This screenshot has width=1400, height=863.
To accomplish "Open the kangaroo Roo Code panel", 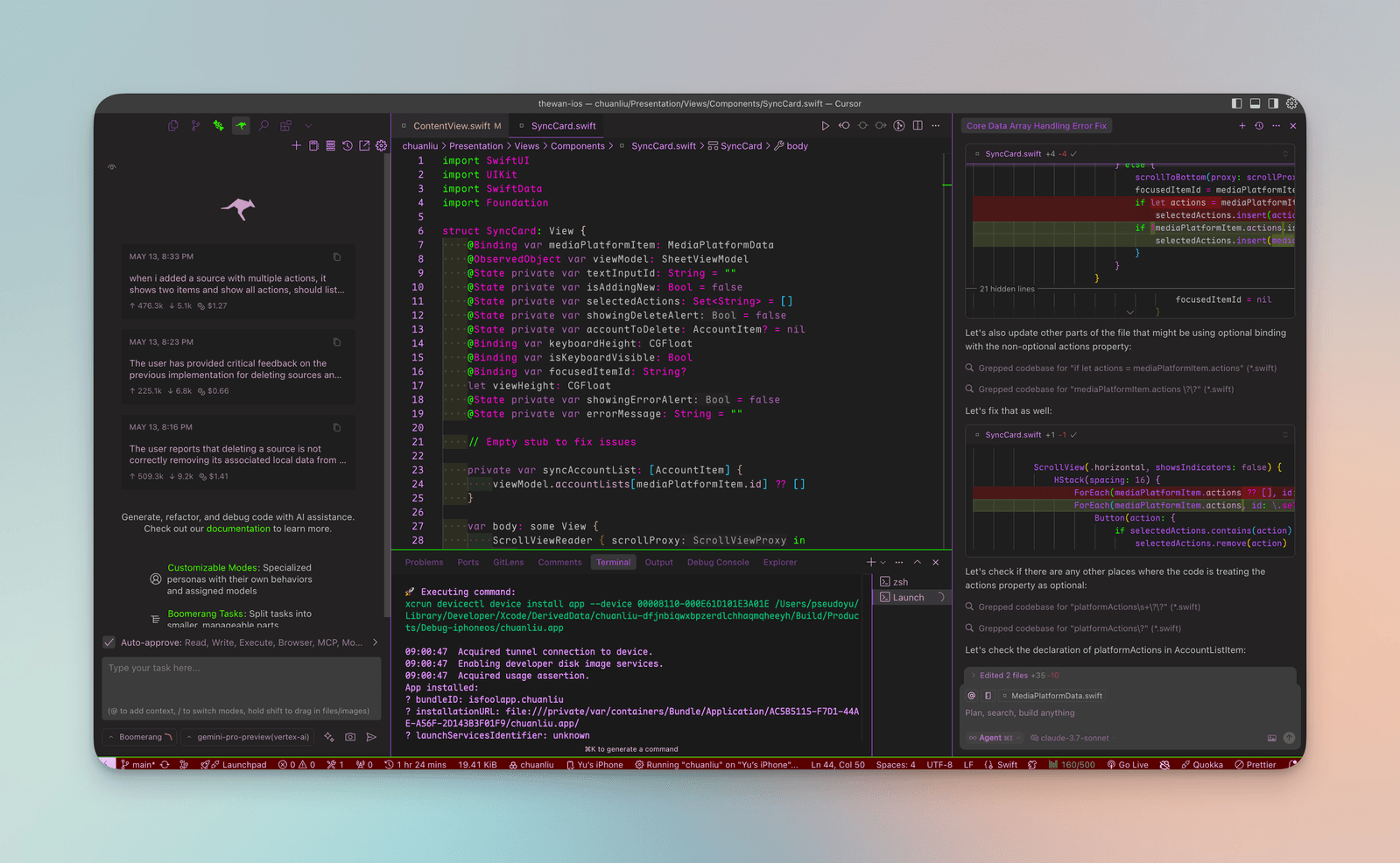I will click(241, 126).
